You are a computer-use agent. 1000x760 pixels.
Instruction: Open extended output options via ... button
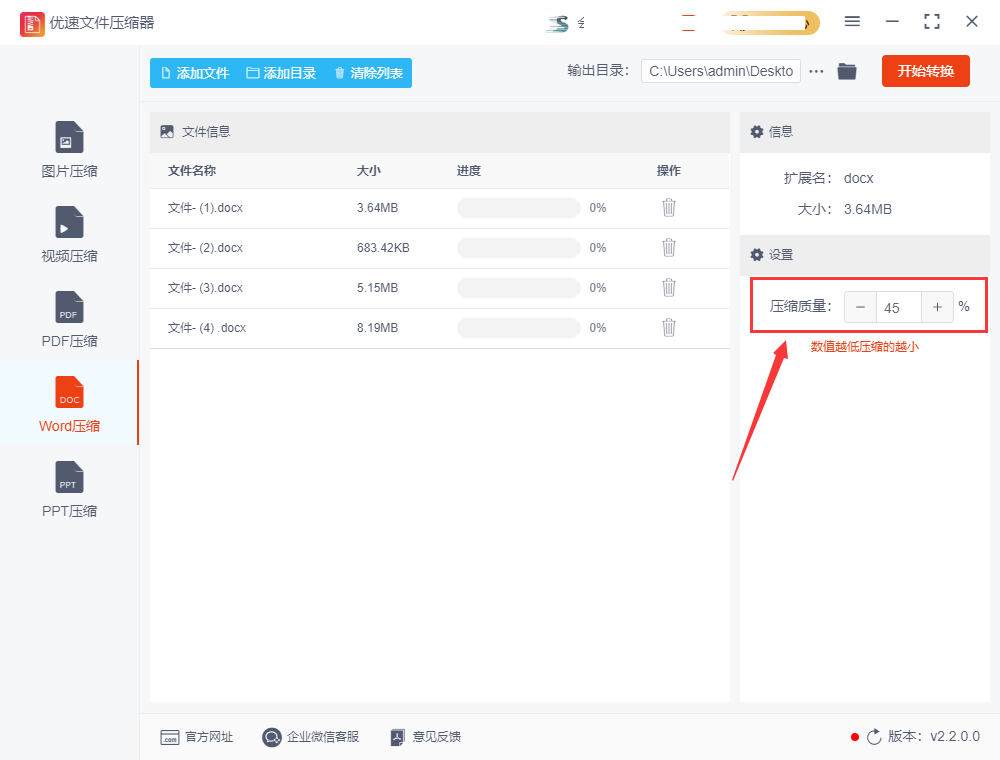[818, 71]
